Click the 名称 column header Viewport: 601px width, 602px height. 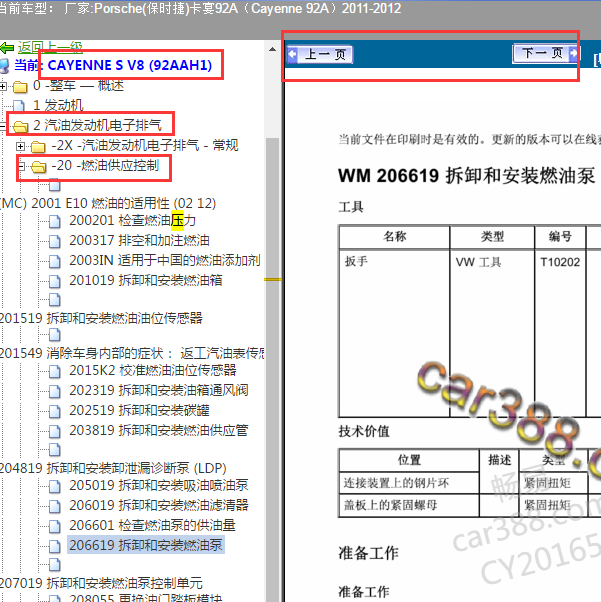point(394,236)
